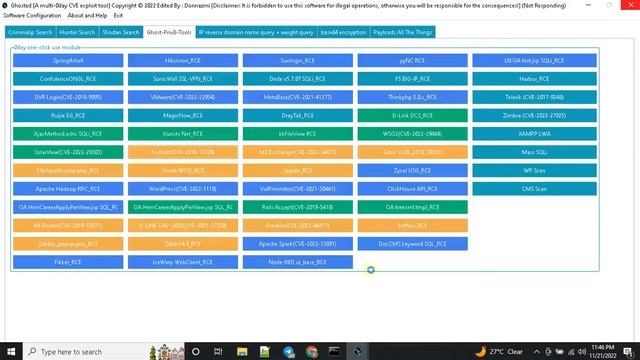Click the Zimbra (CVE-2022-27925) button
Screen dimensions: 640x360
pos(535,116)
